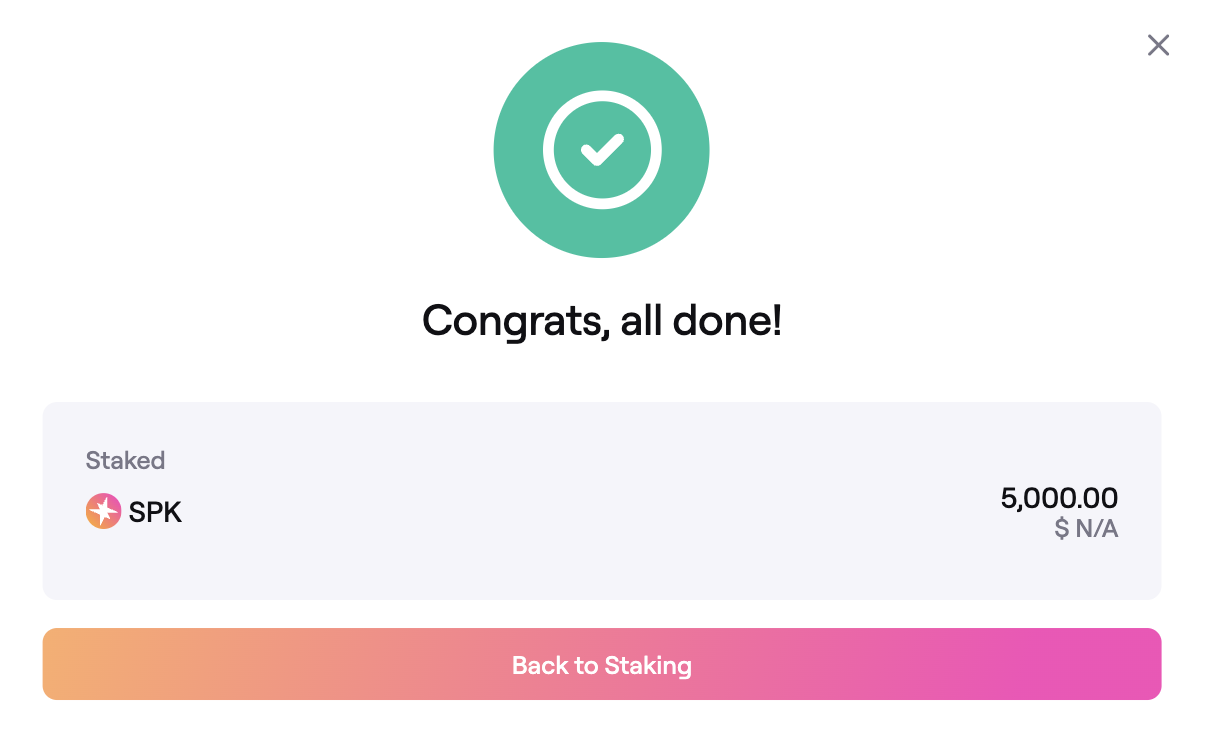The height and width of the screenshot is (742, 1208).
Task: Click the "Staked" label
Action: [125, 461]
